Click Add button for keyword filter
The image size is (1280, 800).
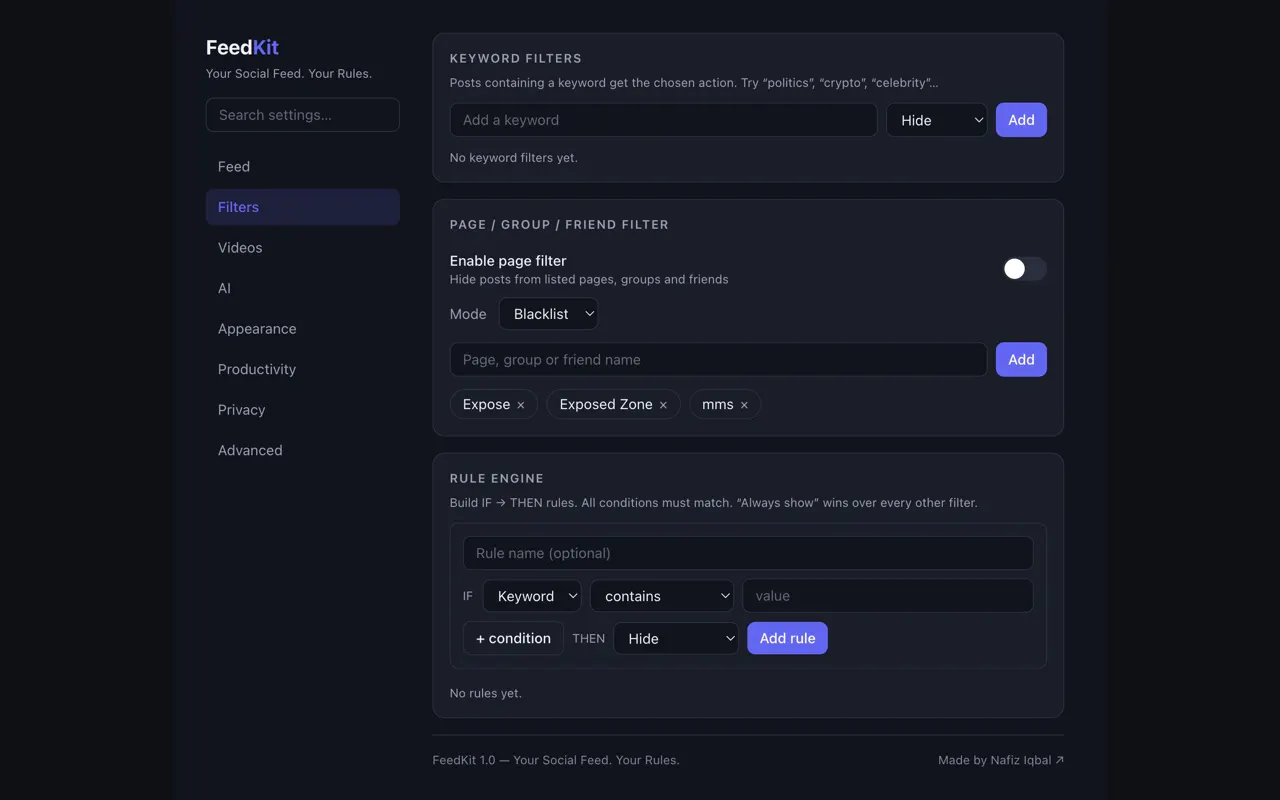[x=1021, y=120]
